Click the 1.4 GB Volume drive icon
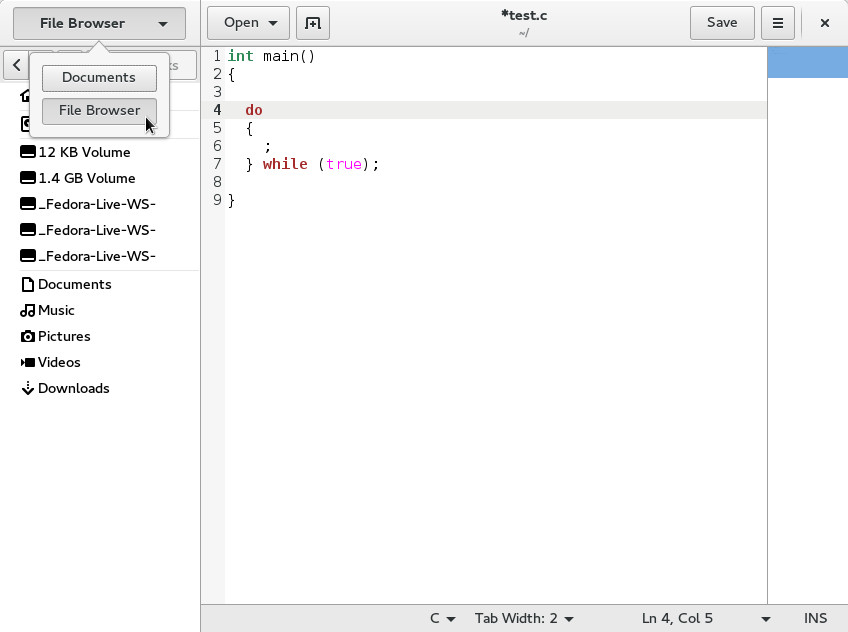This screenshot has height=632, width=848. [28, 179]
